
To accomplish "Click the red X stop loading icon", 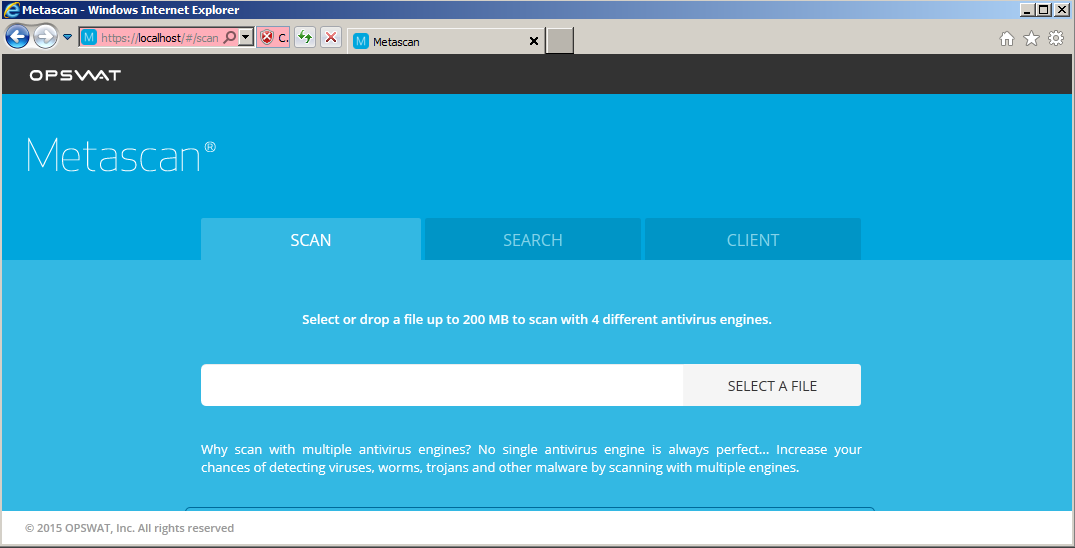I will tap(331, 38).
